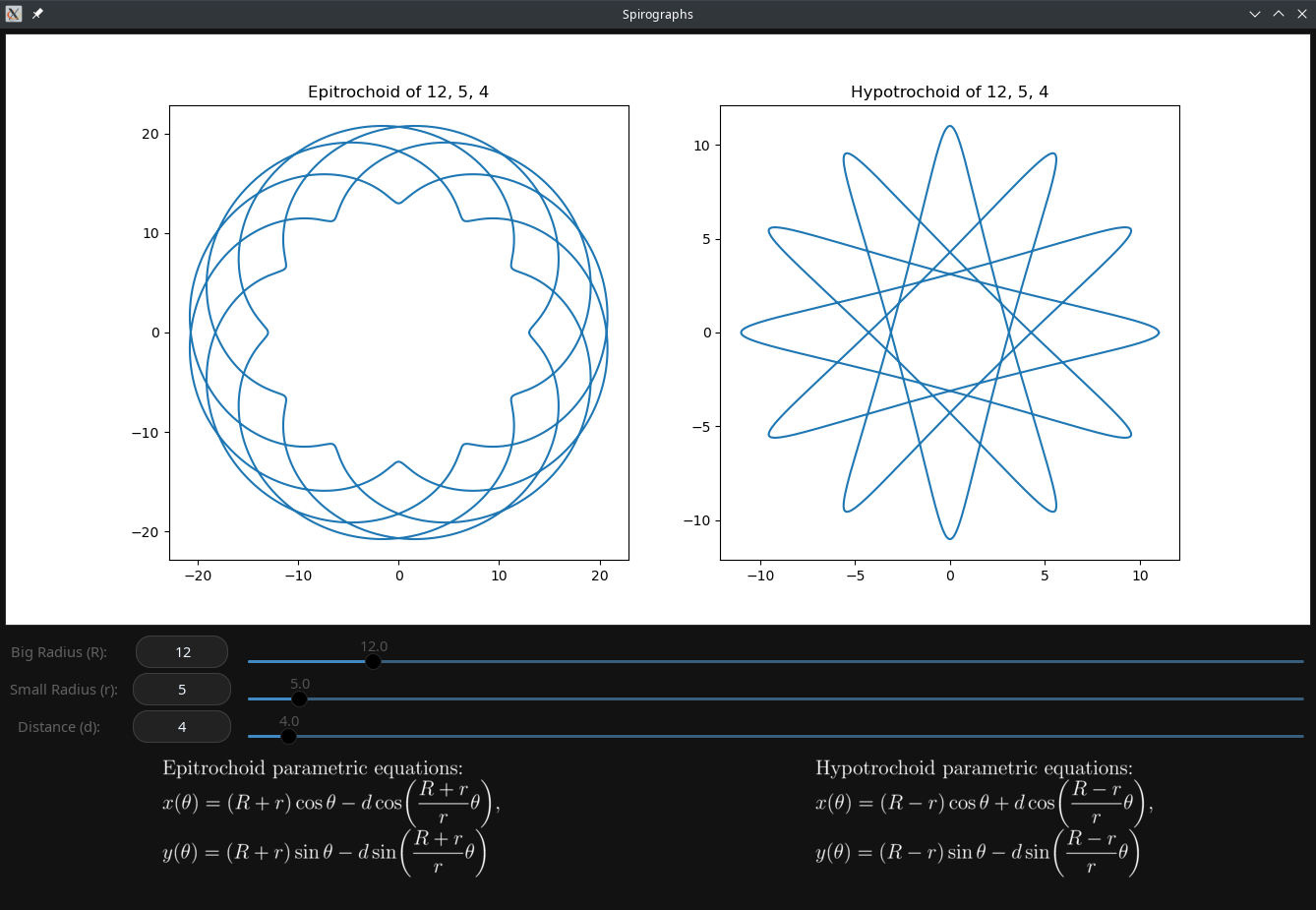Image resolution: width=1316 pixels, height=910 pixels.
Task: Focus the Small Radius (r) text box
Action: [x=182, y=690]
